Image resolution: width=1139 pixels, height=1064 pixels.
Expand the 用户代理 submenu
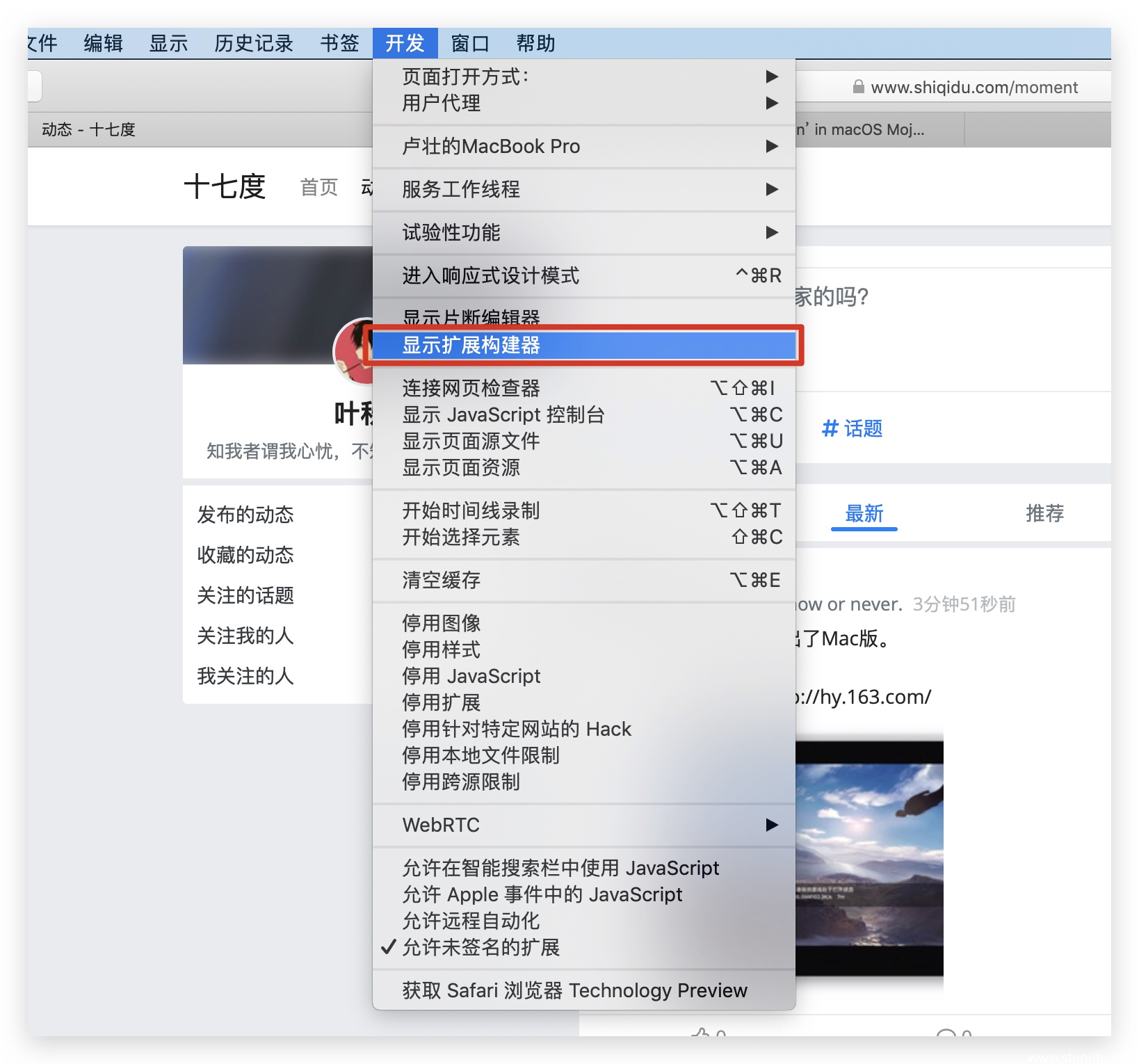point(584,103)
